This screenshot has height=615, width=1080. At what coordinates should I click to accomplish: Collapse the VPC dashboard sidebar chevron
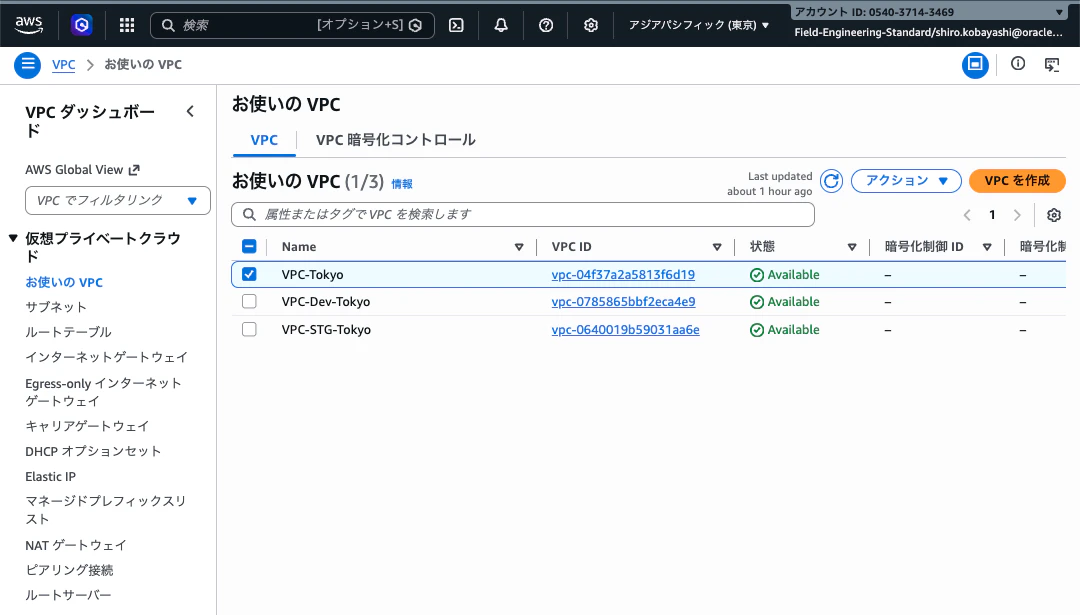click(x=190, y=112)
